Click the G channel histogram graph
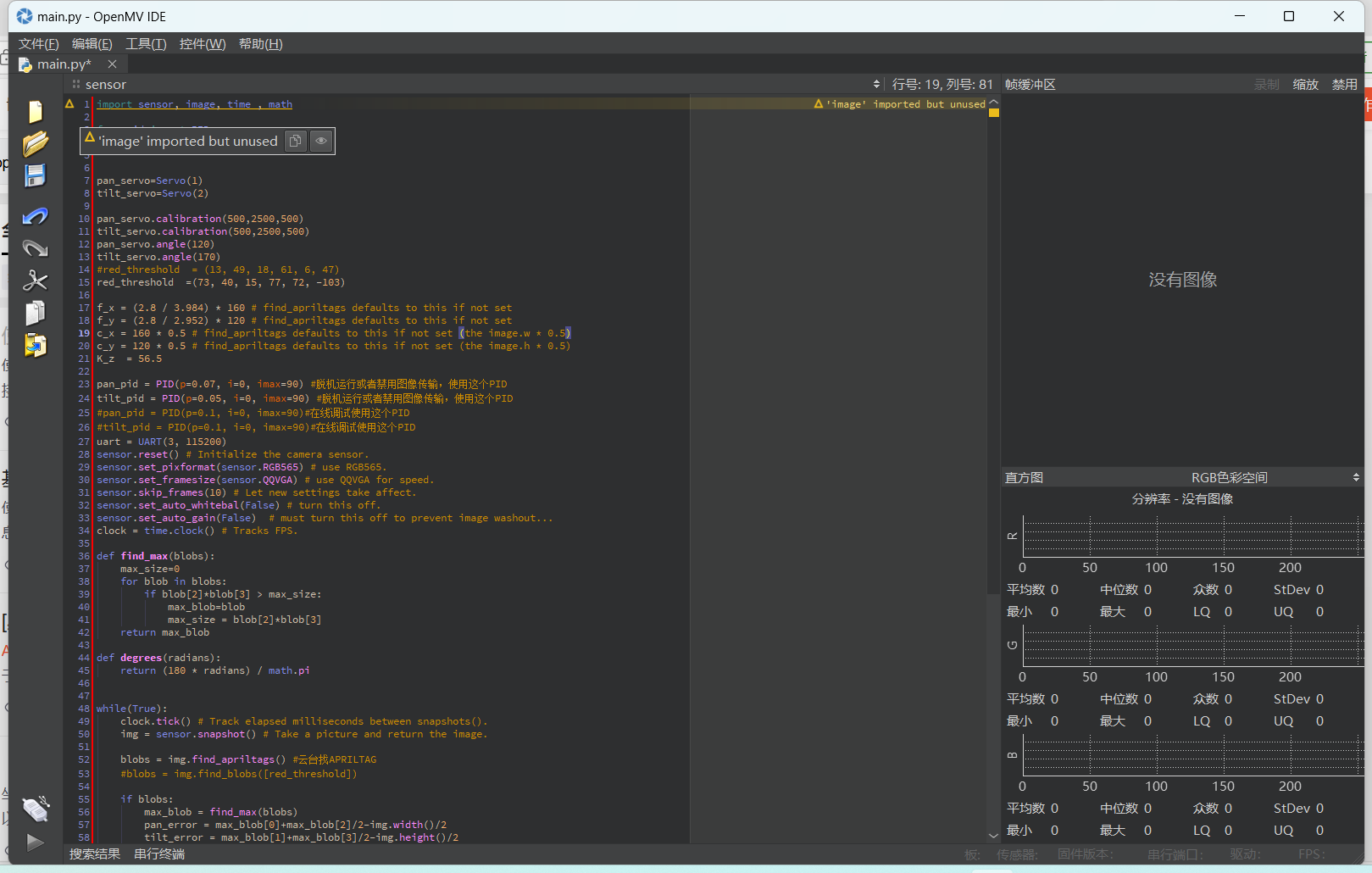 pyautogui.click(x=1192, y=645)
